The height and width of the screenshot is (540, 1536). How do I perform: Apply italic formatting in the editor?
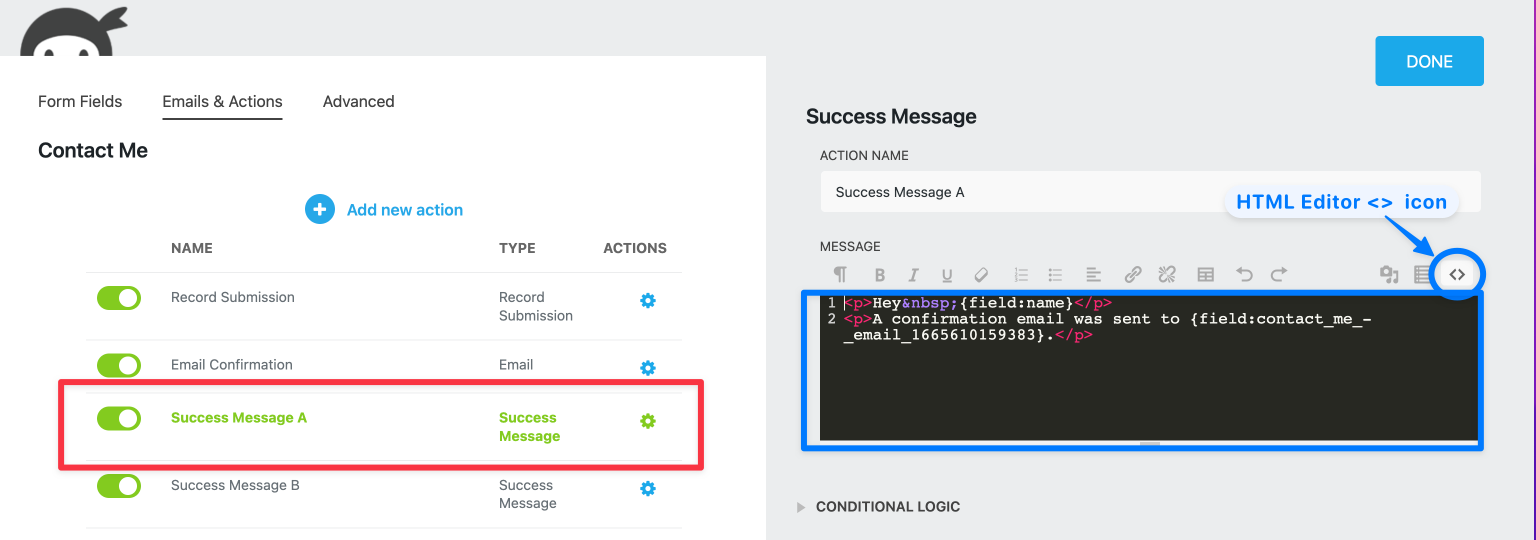(x=913, y=275)
